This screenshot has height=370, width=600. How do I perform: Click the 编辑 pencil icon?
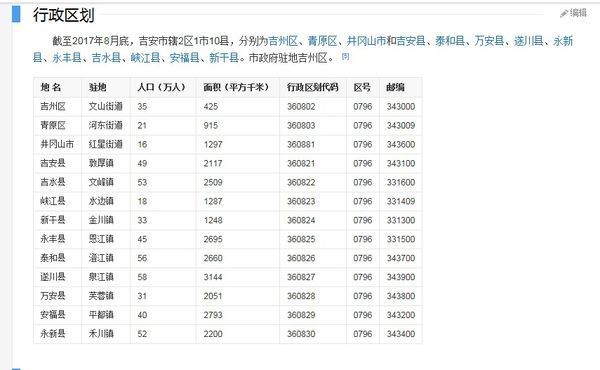[563, 13]
